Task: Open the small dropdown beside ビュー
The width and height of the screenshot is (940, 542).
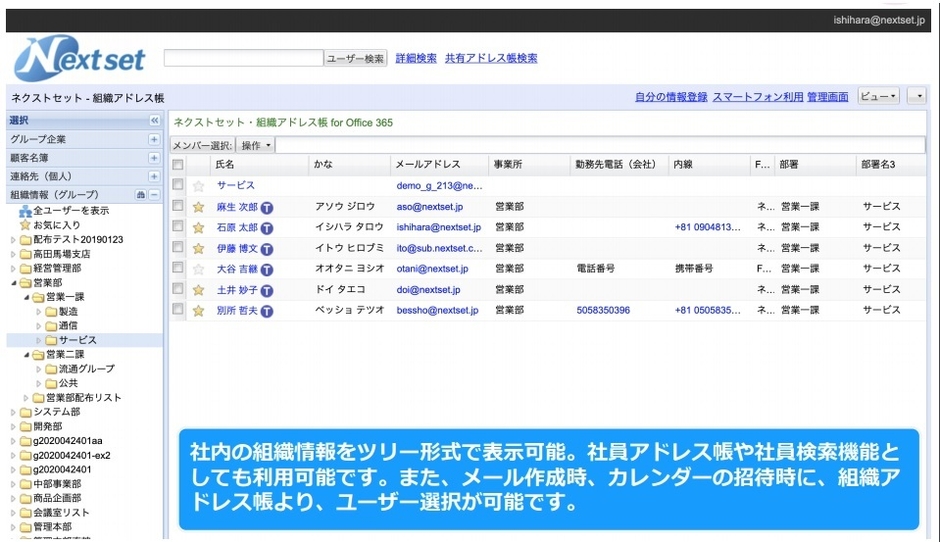Action: point(917,96)
